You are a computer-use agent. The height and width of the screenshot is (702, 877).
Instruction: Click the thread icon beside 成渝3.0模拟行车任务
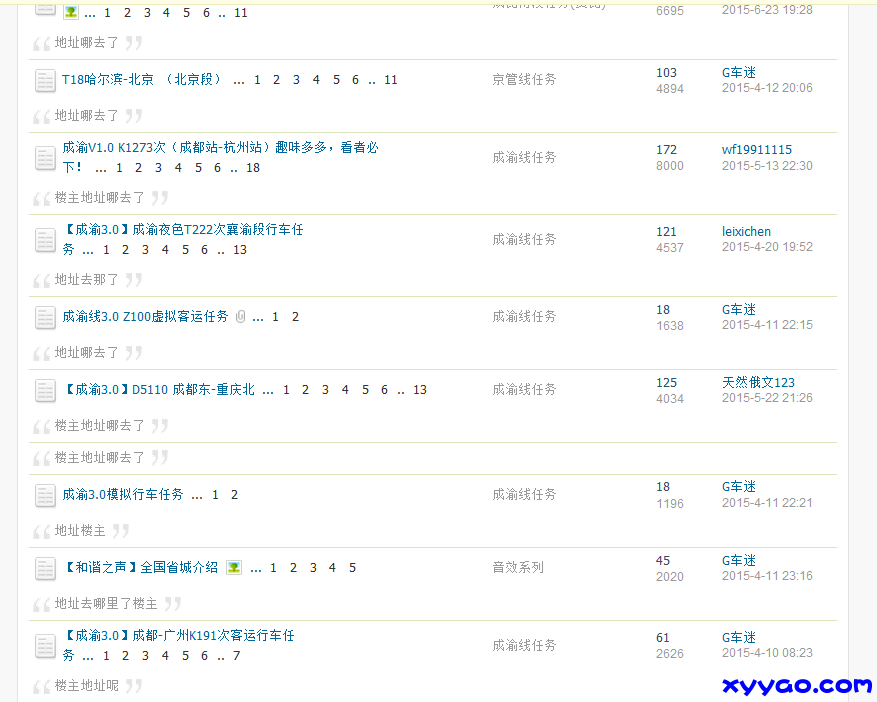pos(44,495)
